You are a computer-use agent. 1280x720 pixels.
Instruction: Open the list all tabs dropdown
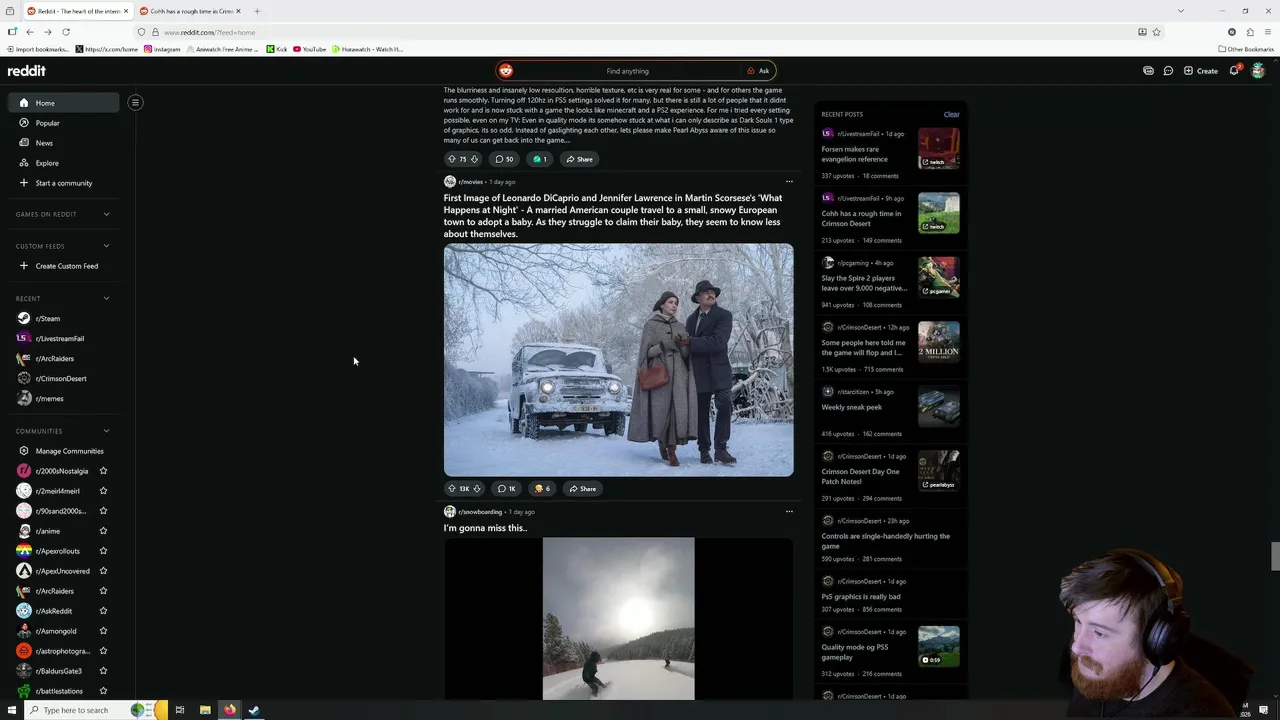[1180, 11]
